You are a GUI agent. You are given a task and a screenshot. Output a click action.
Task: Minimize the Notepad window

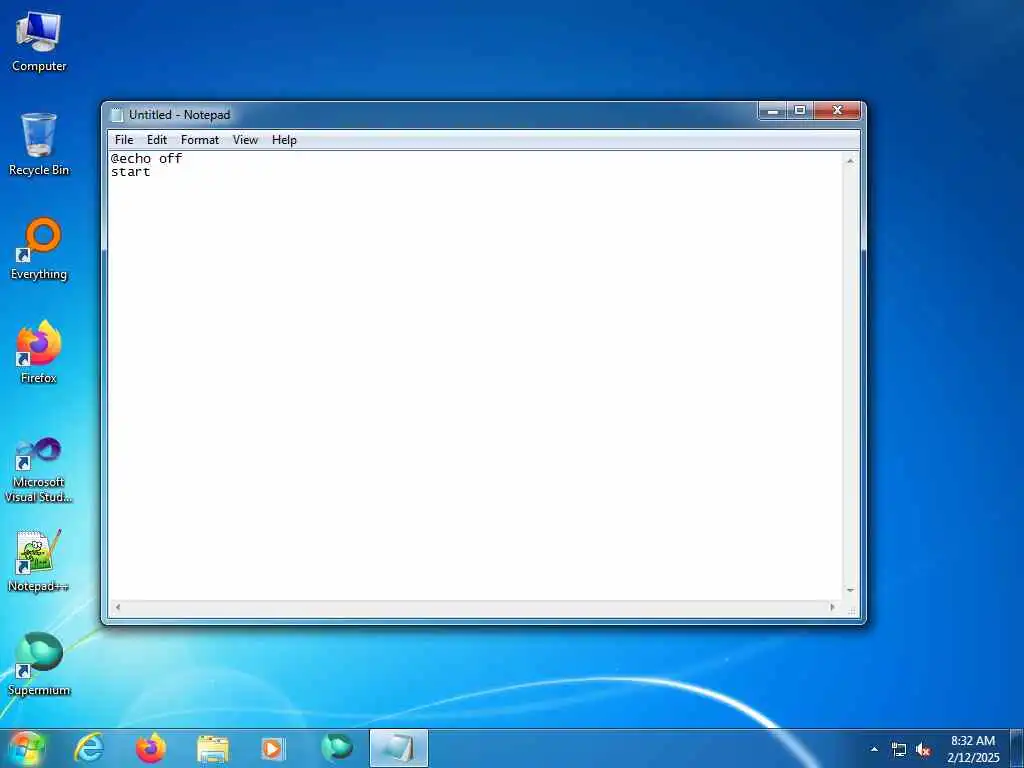[773, 111]
